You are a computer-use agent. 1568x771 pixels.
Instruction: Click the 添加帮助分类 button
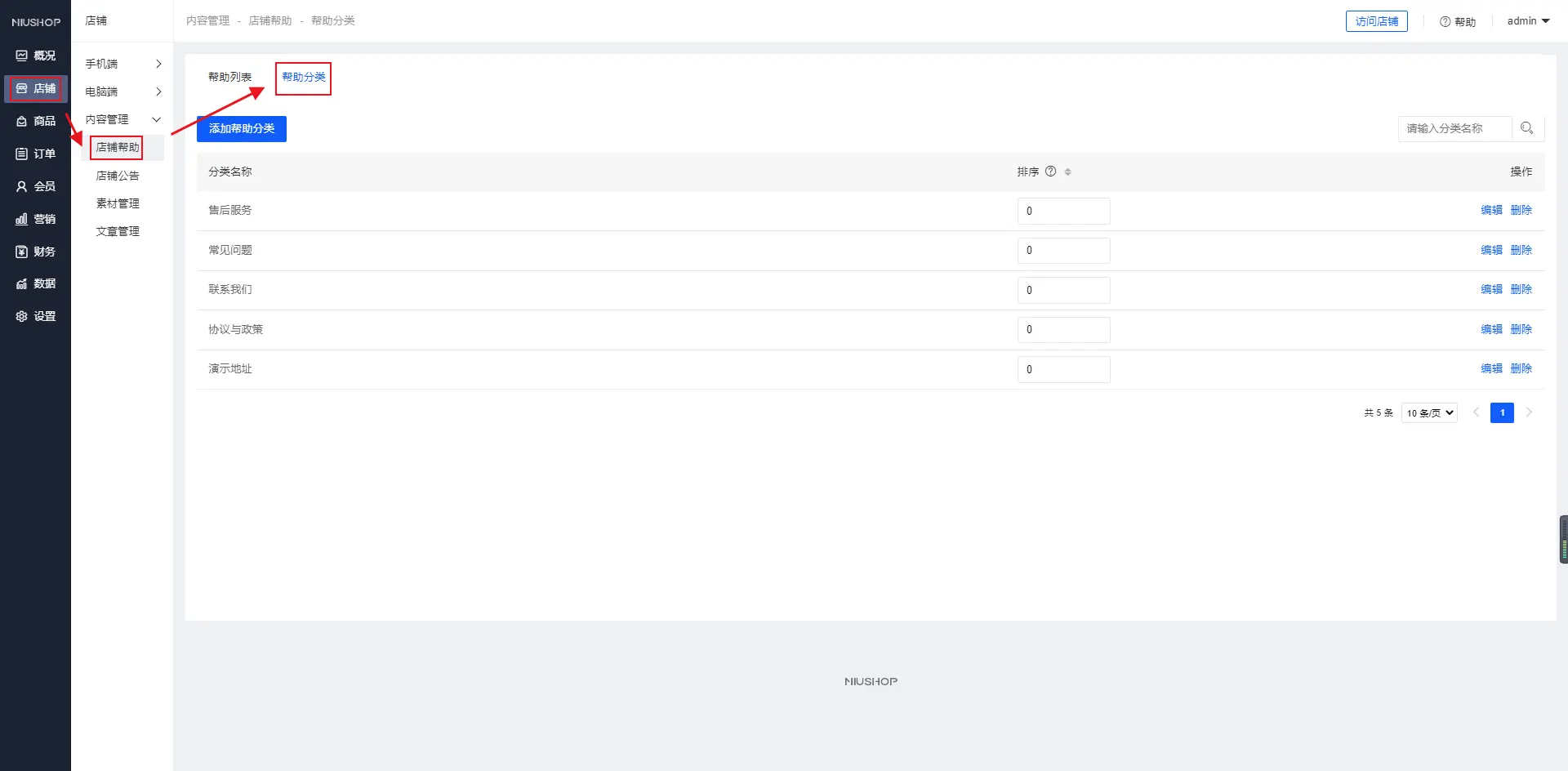[x=242, y=128]
